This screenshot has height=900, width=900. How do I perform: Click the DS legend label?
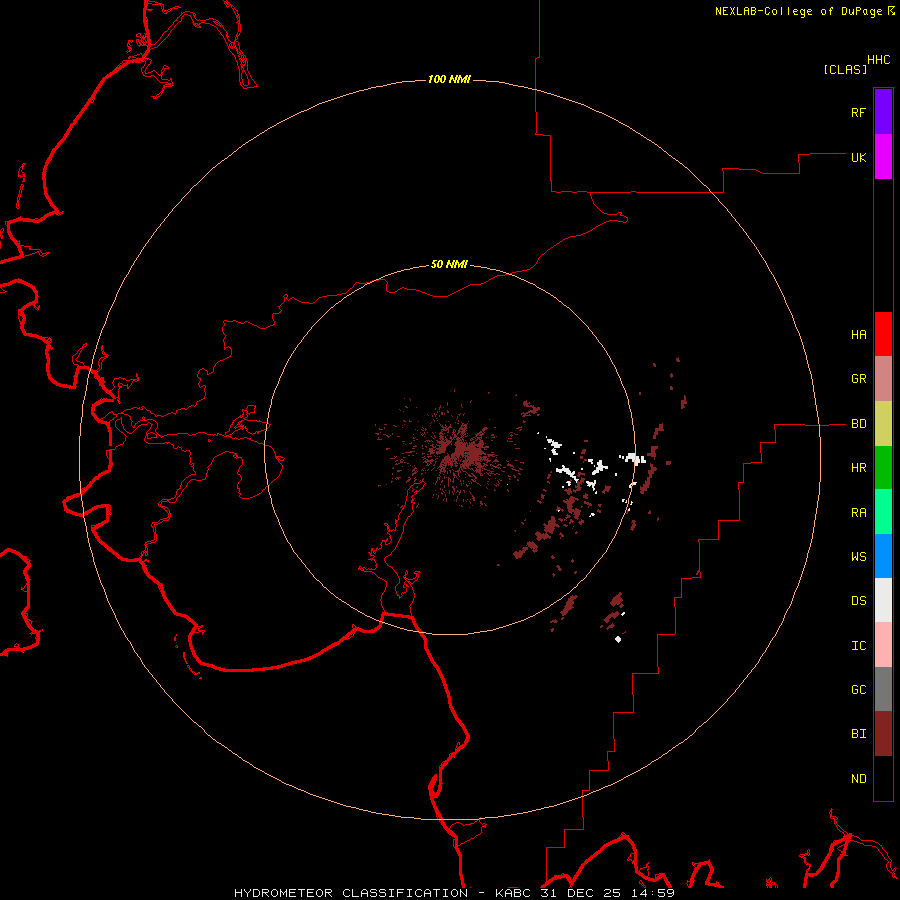pyautogui.click(x=859, y=600)
